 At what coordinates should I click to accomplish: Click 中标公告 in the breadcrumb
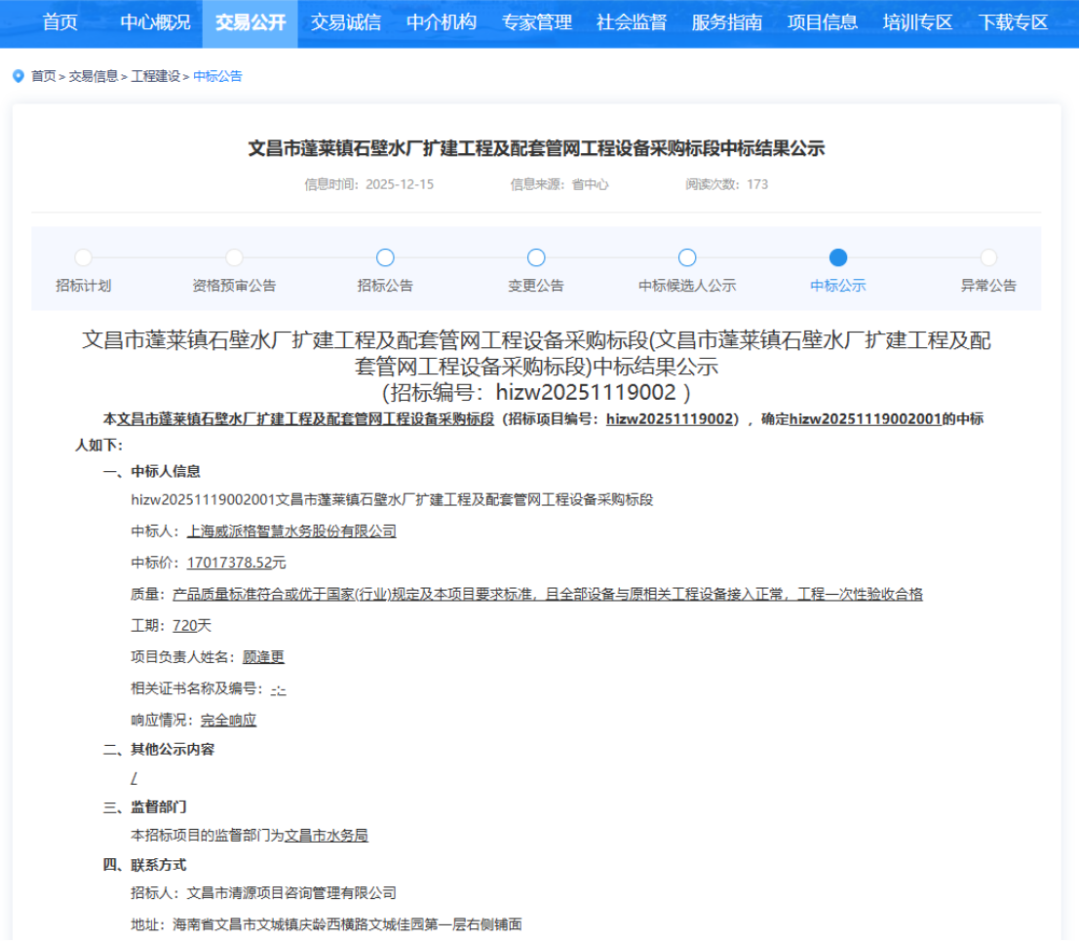click(218, 76)
